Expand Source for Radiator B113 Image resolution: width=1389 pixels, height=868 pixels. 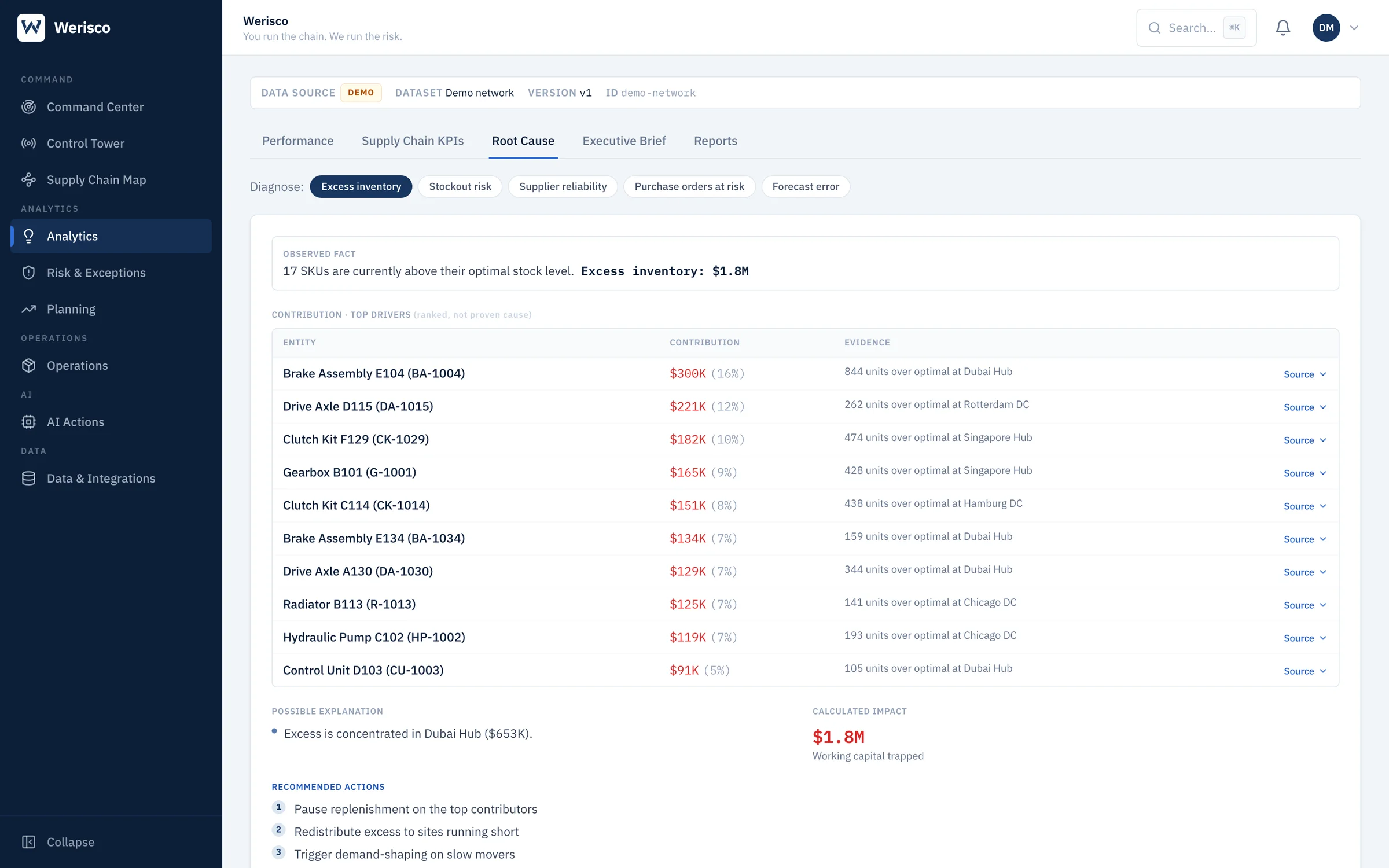1305,605
